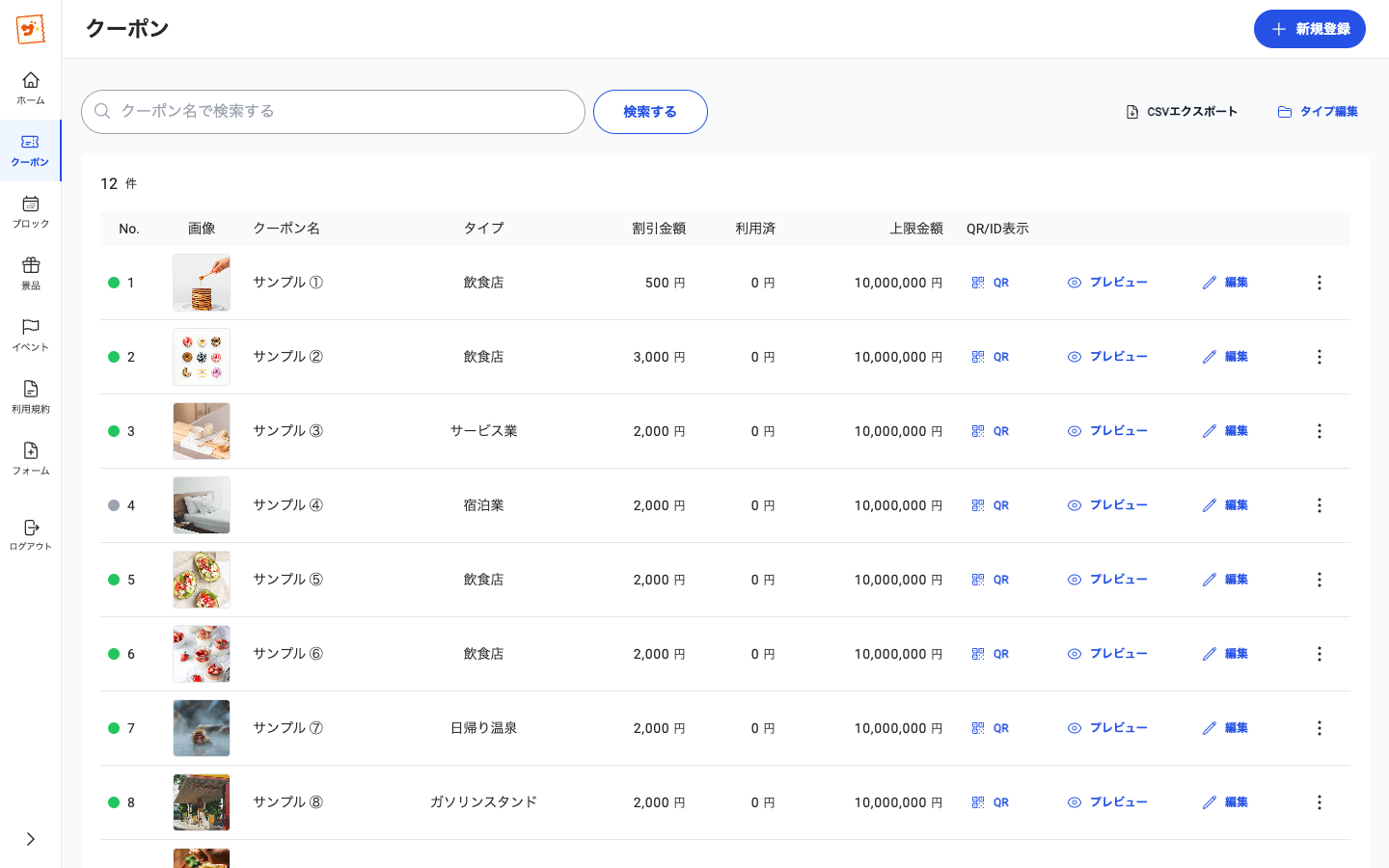Show QR code for サンプル ②
The image size is (1389, 868).
pos(990,357)
